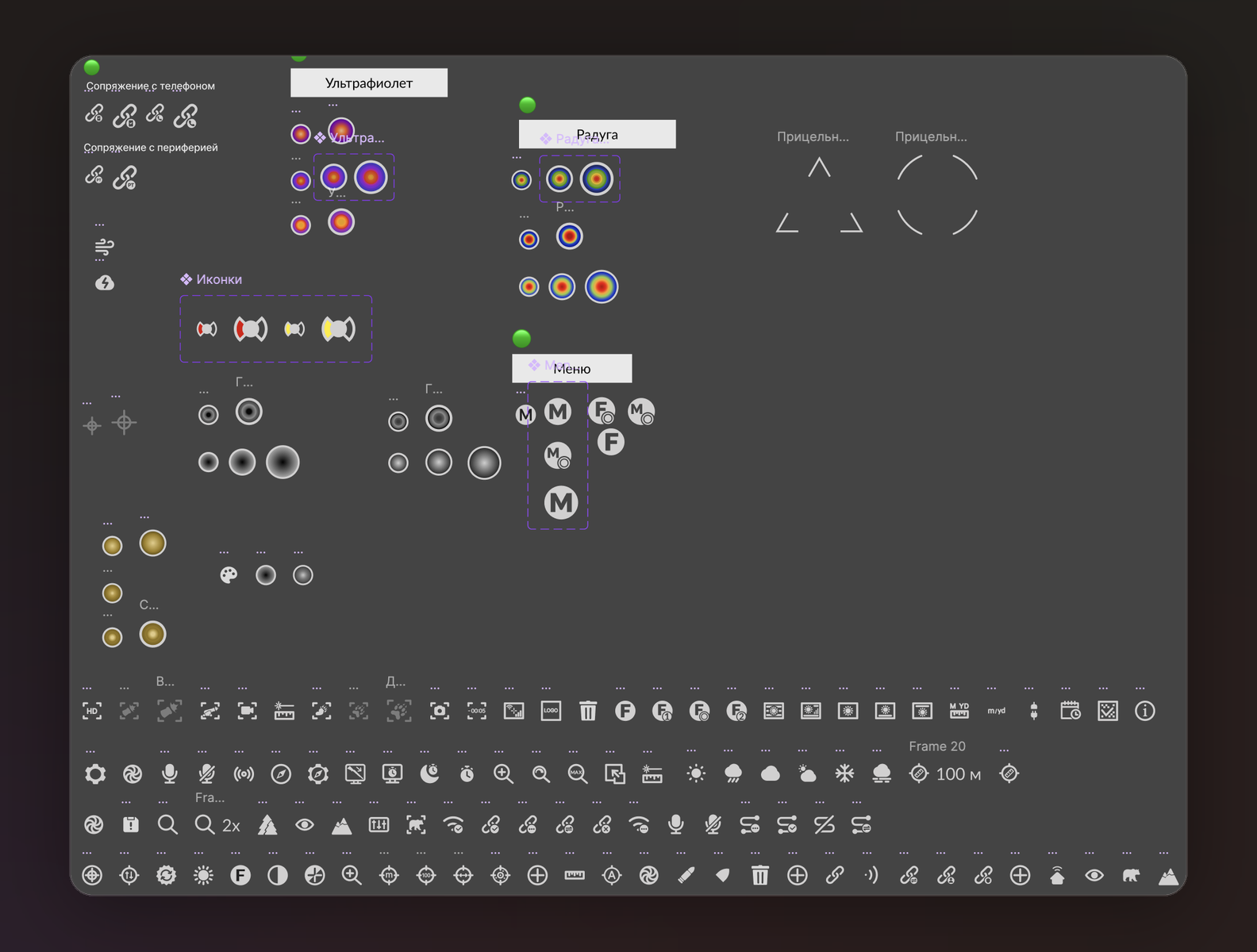
Task: Select the MAX zoom magnifier icon
Action: [578, 773]
